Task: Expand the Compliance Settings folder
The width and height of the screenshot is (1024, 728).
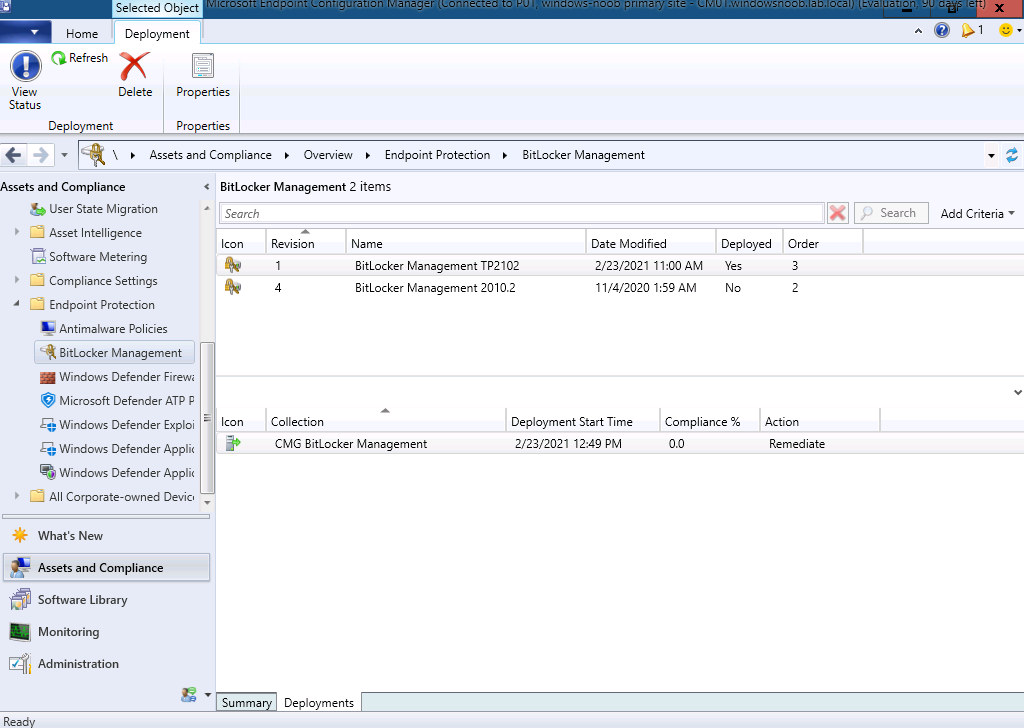Action: tap(17, 279)
